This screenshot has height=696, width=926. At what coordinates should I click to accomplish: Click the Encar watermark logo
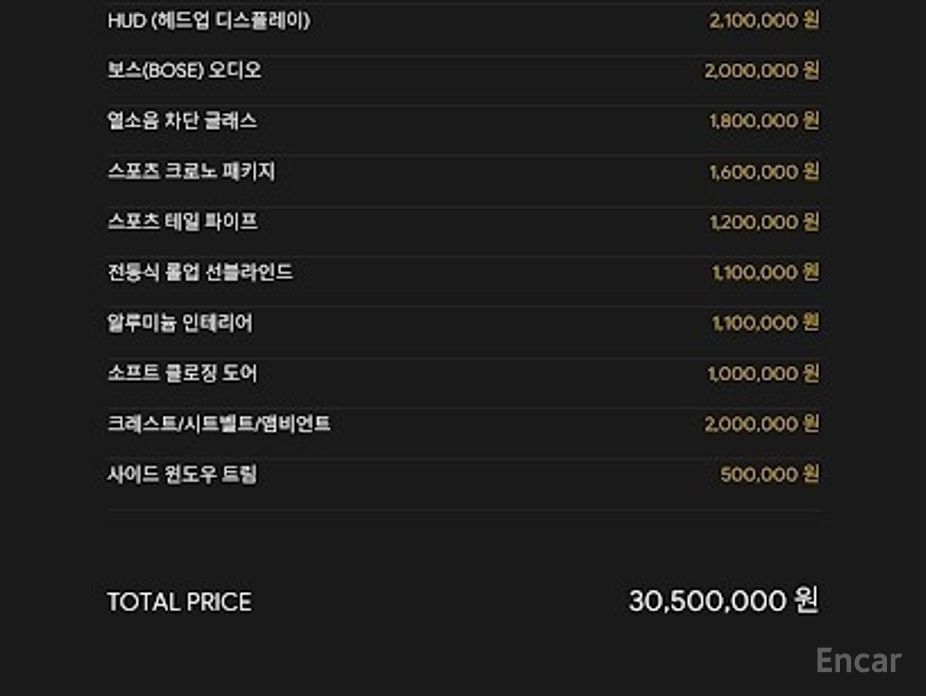[x=858, y=661]
